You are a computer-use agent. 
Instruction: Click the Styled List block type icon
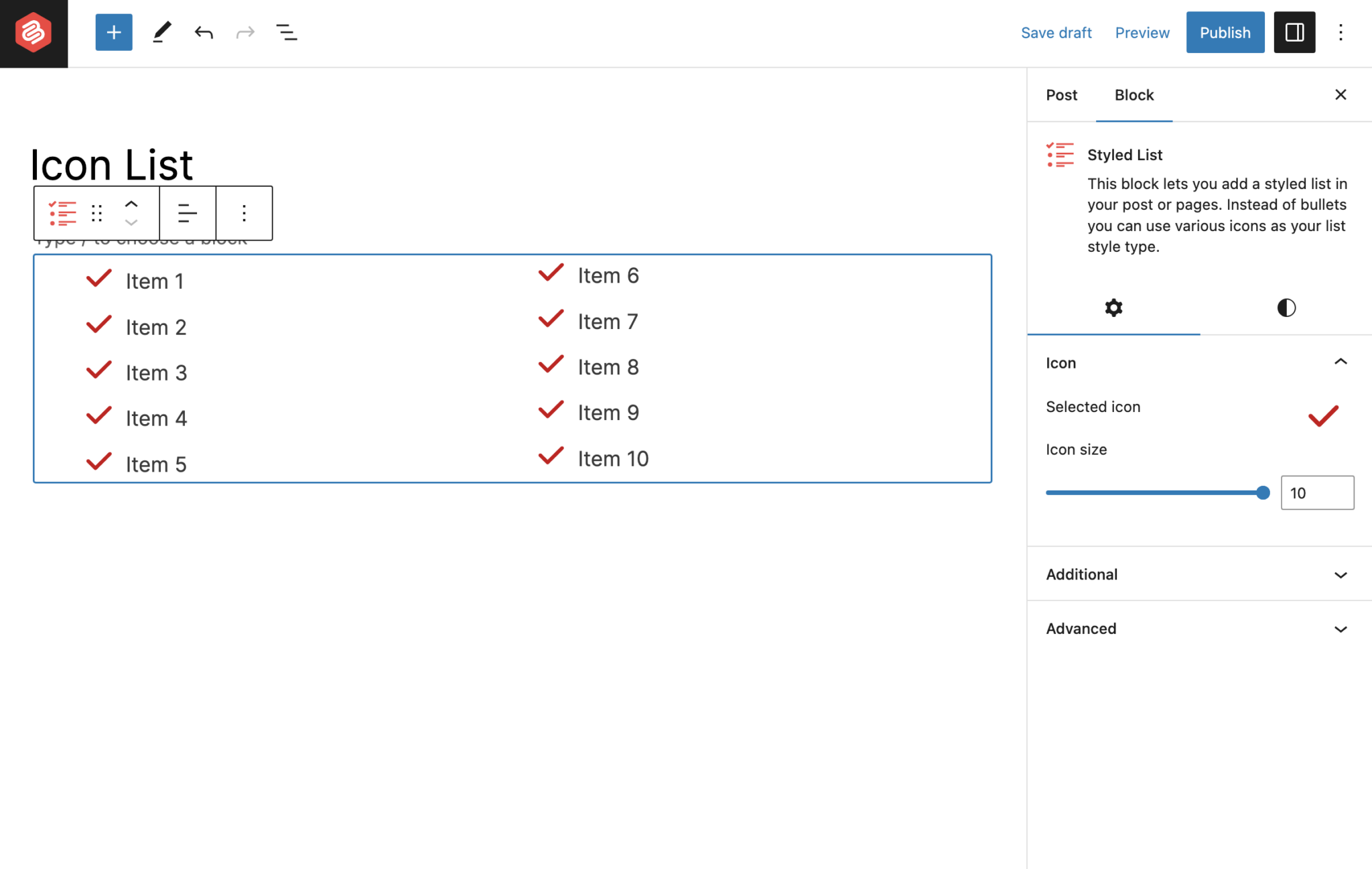[62, 213]
